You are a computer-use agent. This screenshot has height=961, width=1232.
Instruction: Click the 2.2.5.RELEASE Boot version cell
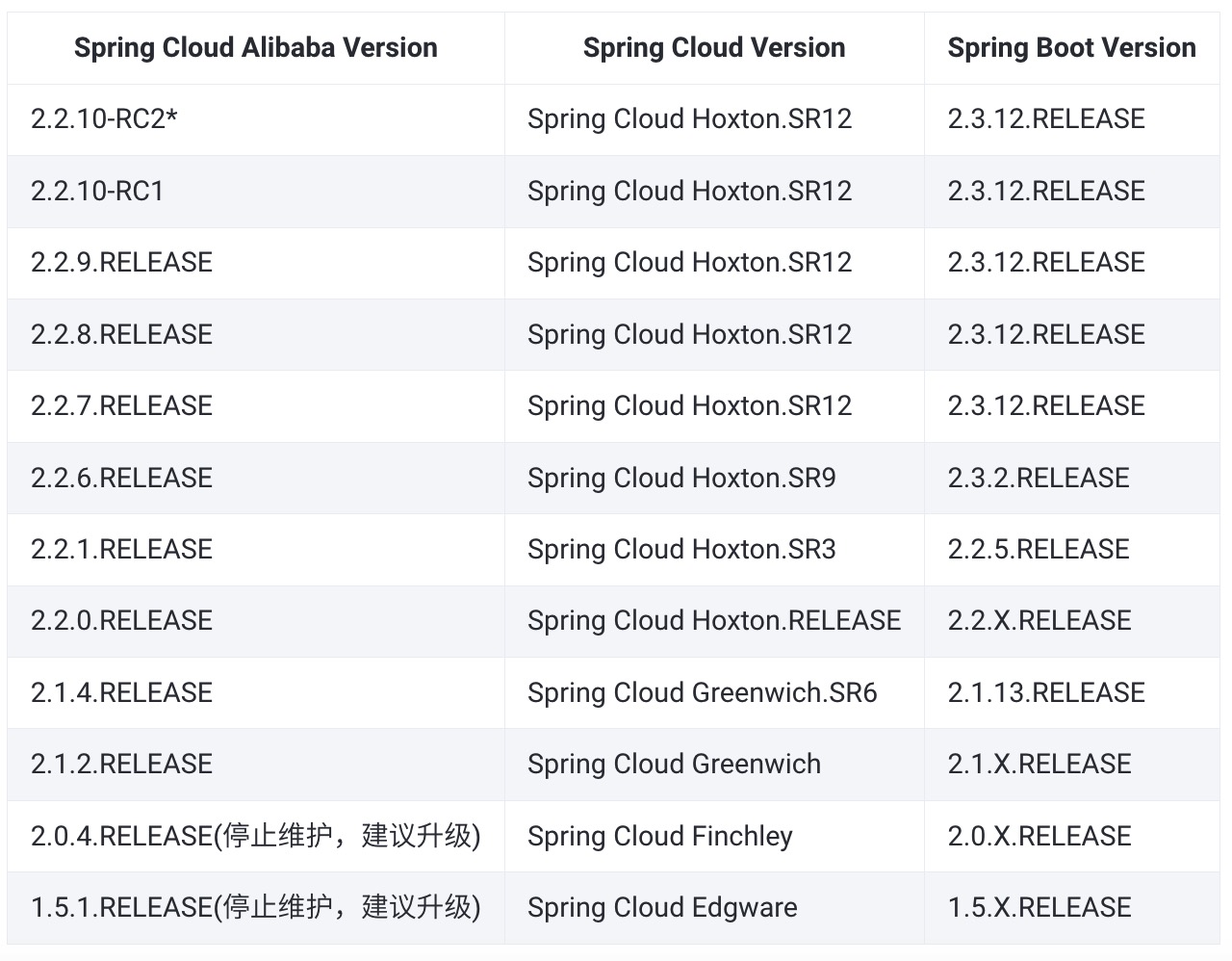point(1072,549)
